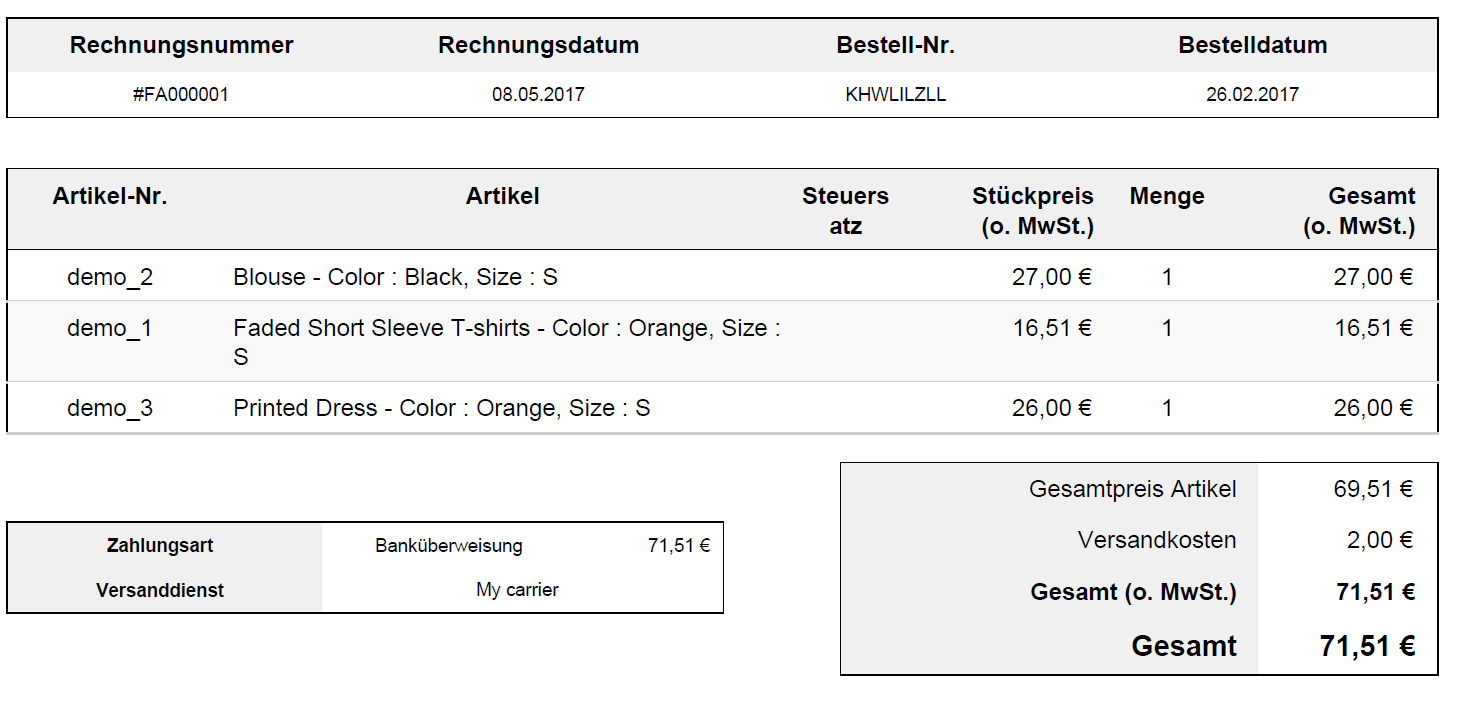This screenshot has width=1462, height=702.
Task: Click the Stückpreis (o. MwSt.) header
Action: [x=1033, y=211]
